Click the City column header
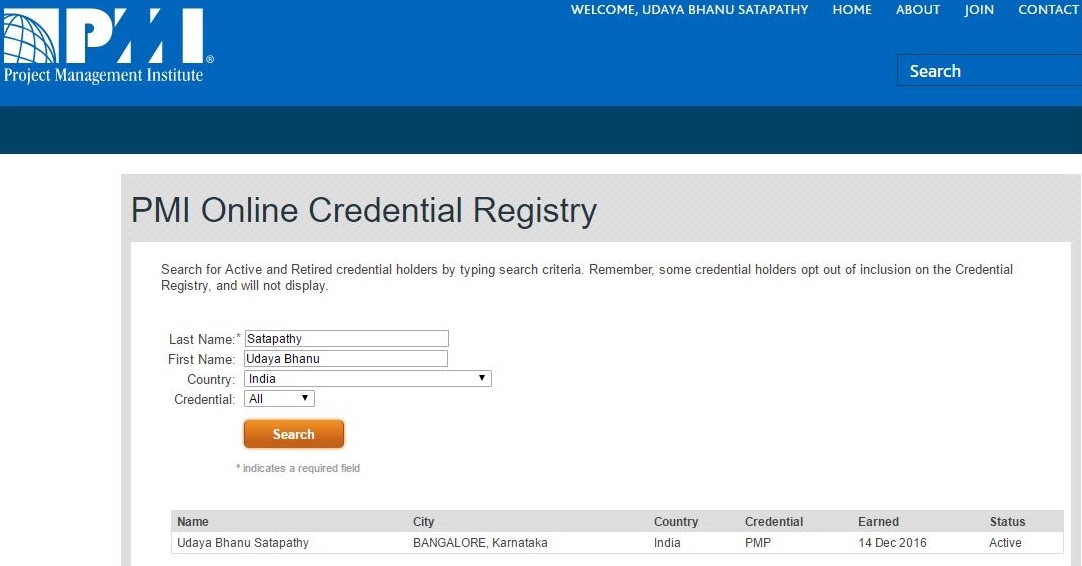 [x=424, y=522]
